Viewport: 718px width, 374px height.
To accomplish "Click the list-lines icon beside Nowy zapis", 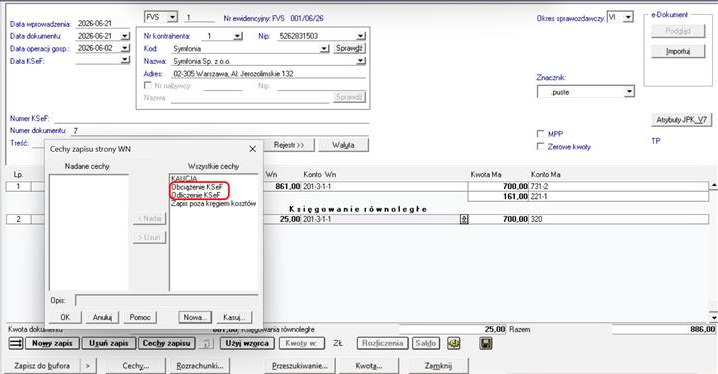I will pyautogui.click(x=16, y=343).
